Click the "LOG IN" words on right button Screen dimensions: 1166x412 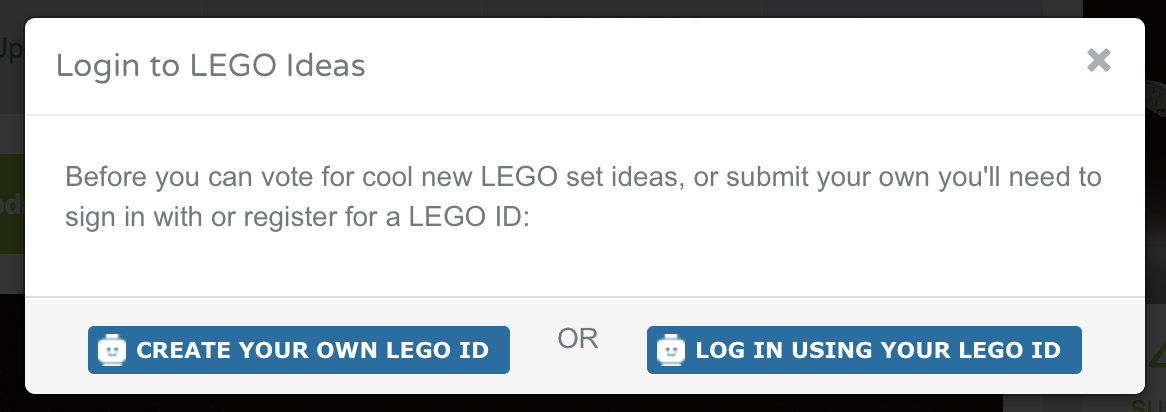pyautogui.click(x=739, y=350)
